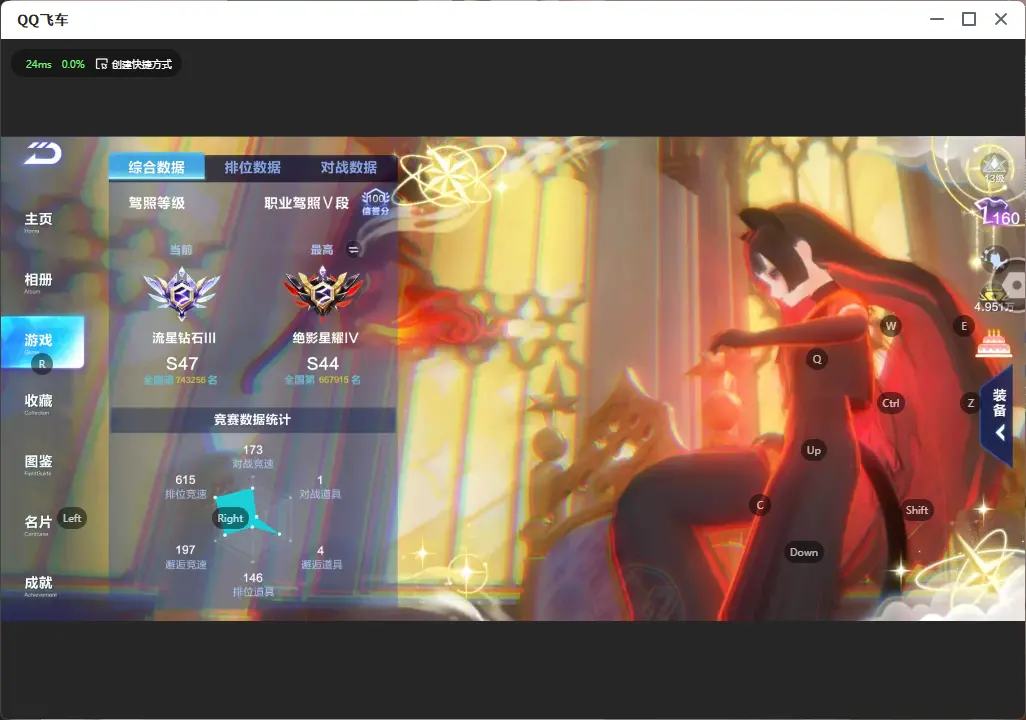Viewport: 1026px width, 720px height.
Task: Open the 100 信誉分 credit score badge
Action: click(376, 202)
